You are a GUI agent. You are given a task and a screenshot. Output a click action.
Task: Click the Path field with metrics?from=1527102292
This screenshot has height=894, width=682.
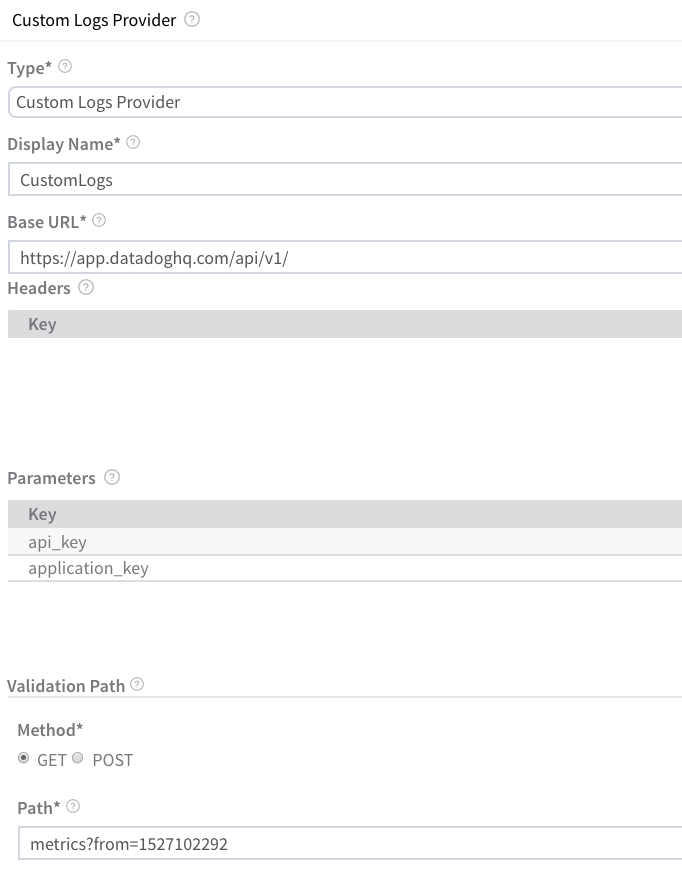click(350, 843)
